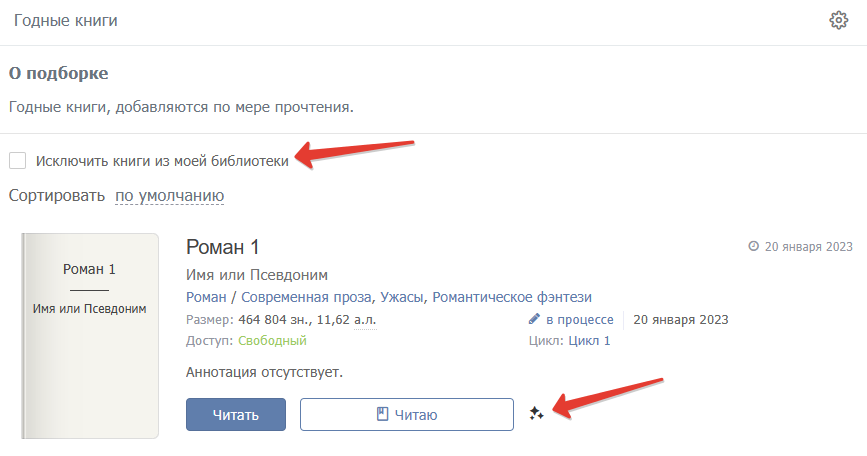Viewport: 867px width, 456px height.
Task: Click the clock icon beside the top-right date
Action: [753, 246]
